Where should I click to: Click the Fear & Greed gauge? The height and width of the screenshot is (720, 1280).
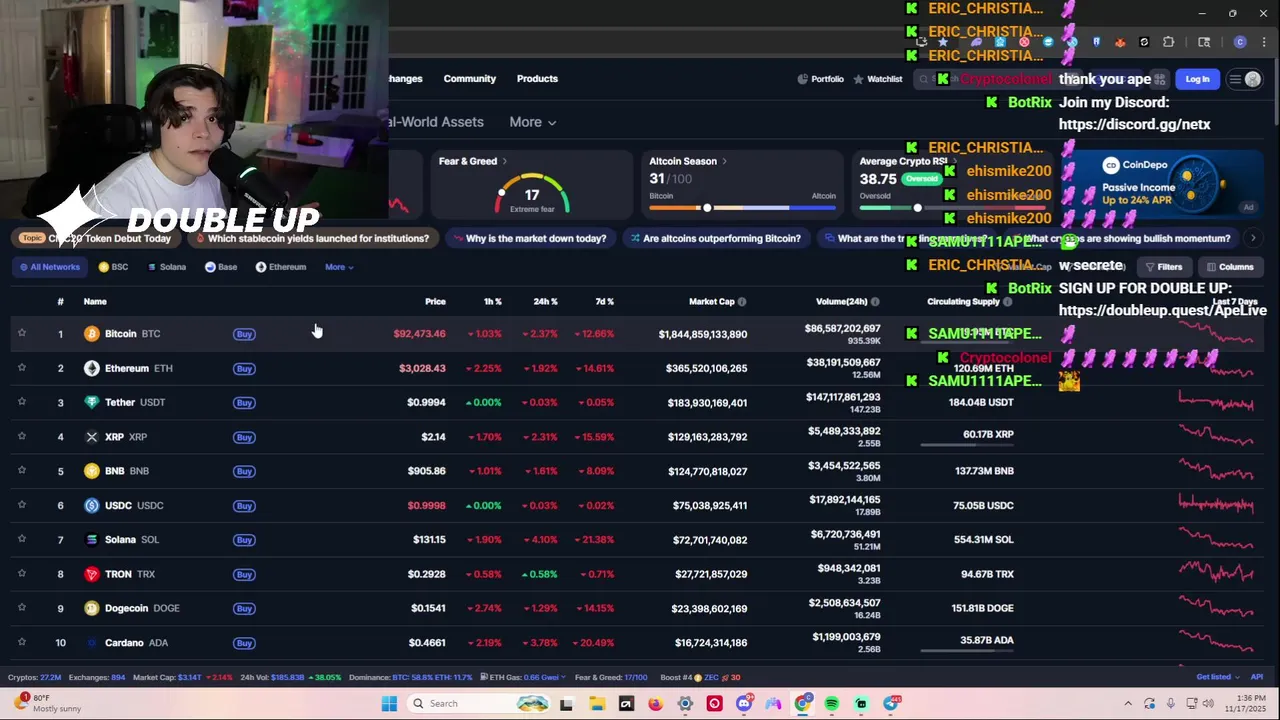(x=532, y=195)
